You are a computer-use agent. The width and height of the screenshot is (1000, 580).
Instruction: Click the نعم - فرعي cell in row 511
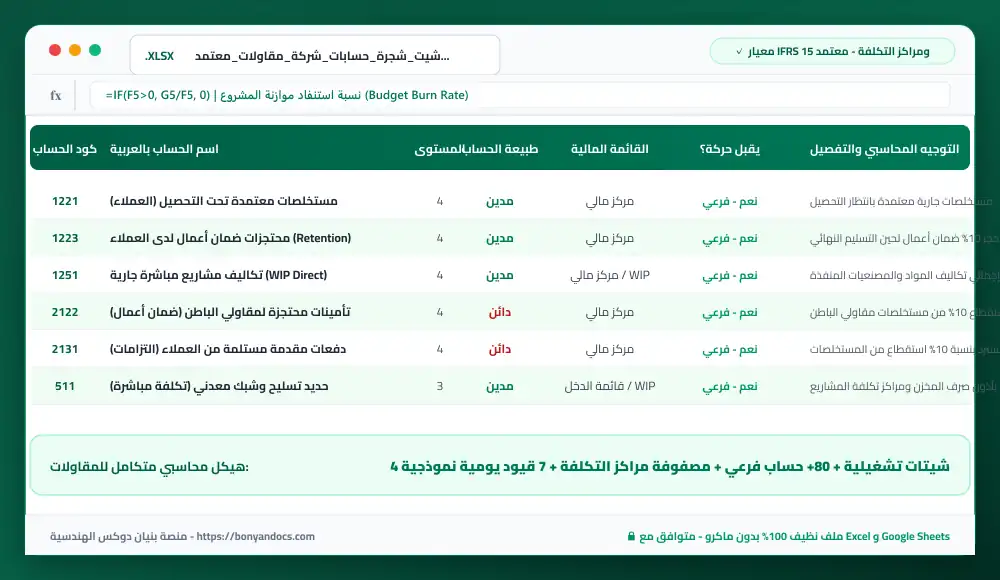730,387
